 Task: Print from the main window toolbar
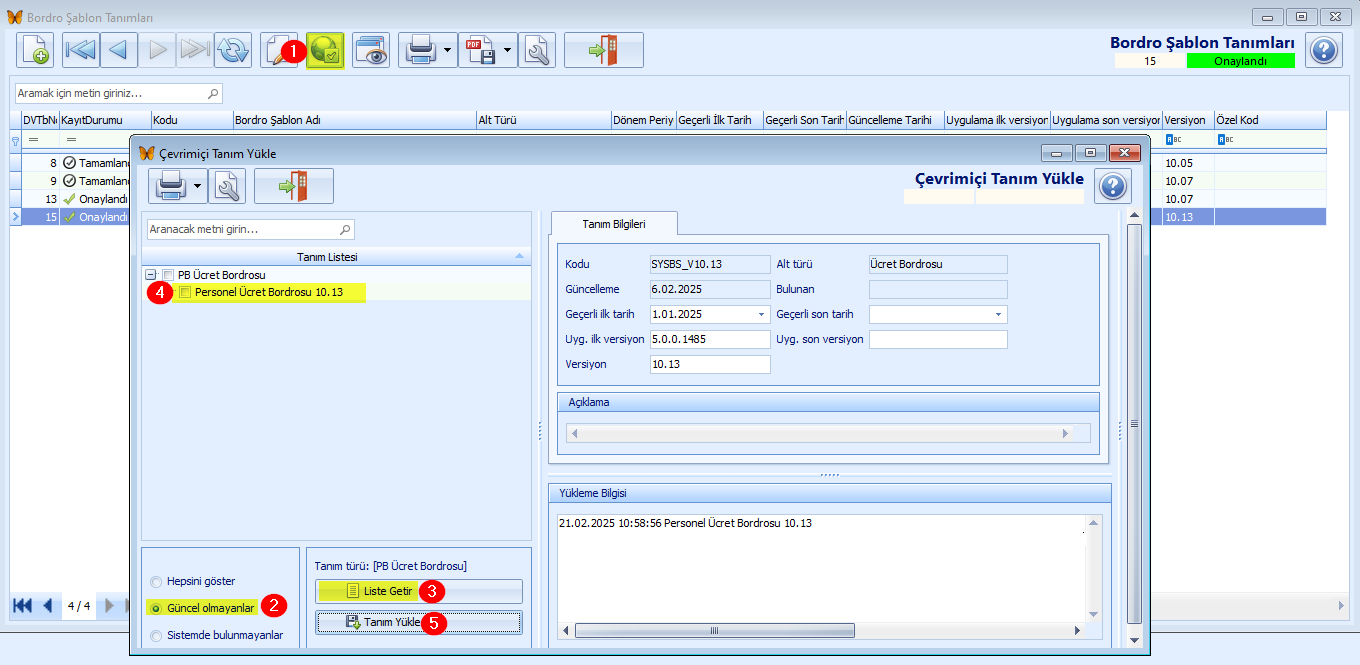click(420, 50)
